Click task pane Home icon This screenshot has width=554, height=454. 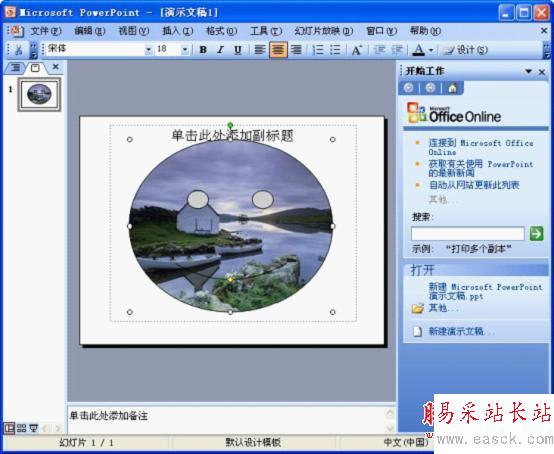point(452,88)
